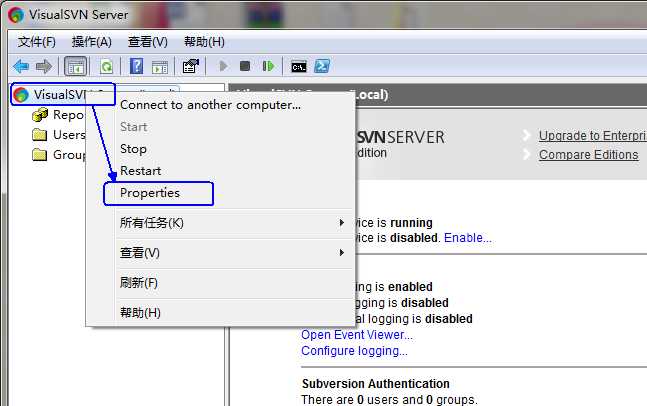Open the command prompt toolbar icon
Viewport: 647px width, 406px height.
coord(299,66)
